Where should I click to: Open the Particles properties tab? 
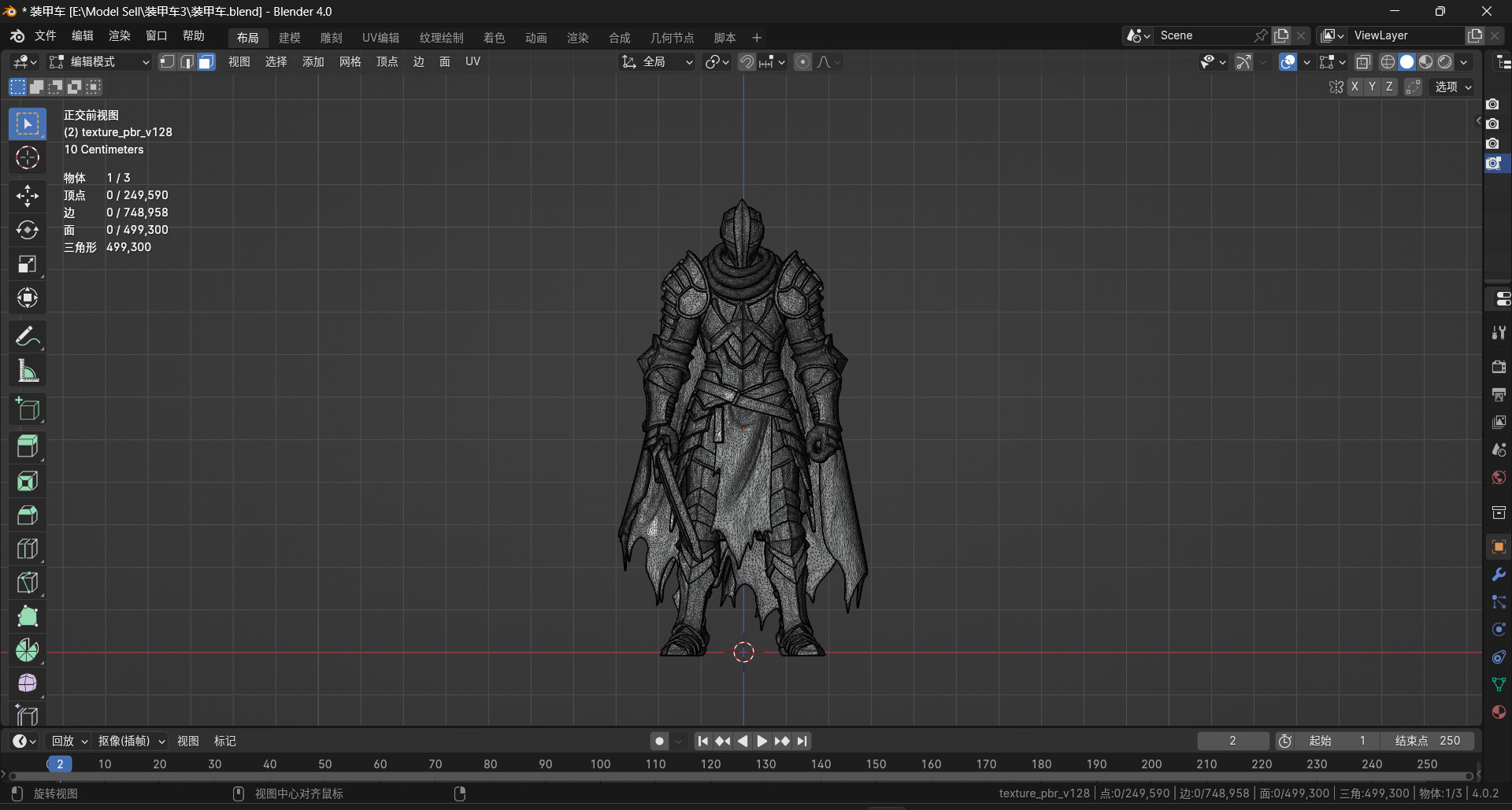click(x=1499, y=602)
